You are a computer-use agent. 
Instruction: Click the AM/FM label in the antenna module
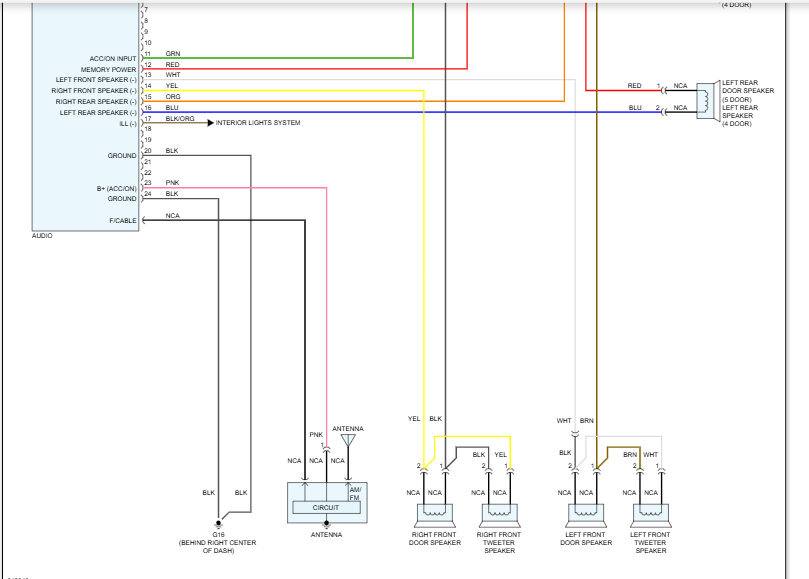[x=355, y=493]
